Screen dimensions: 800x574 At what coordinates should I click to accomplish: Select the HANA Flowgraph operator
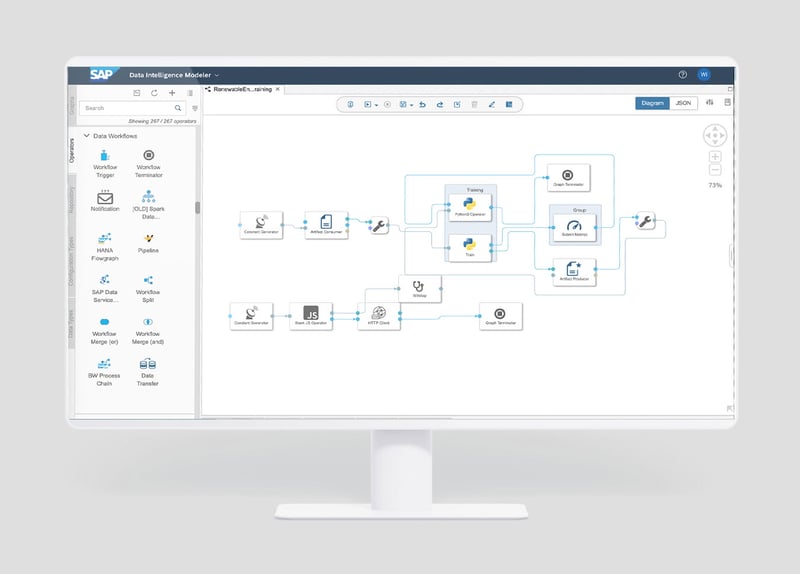click(105, 246)
